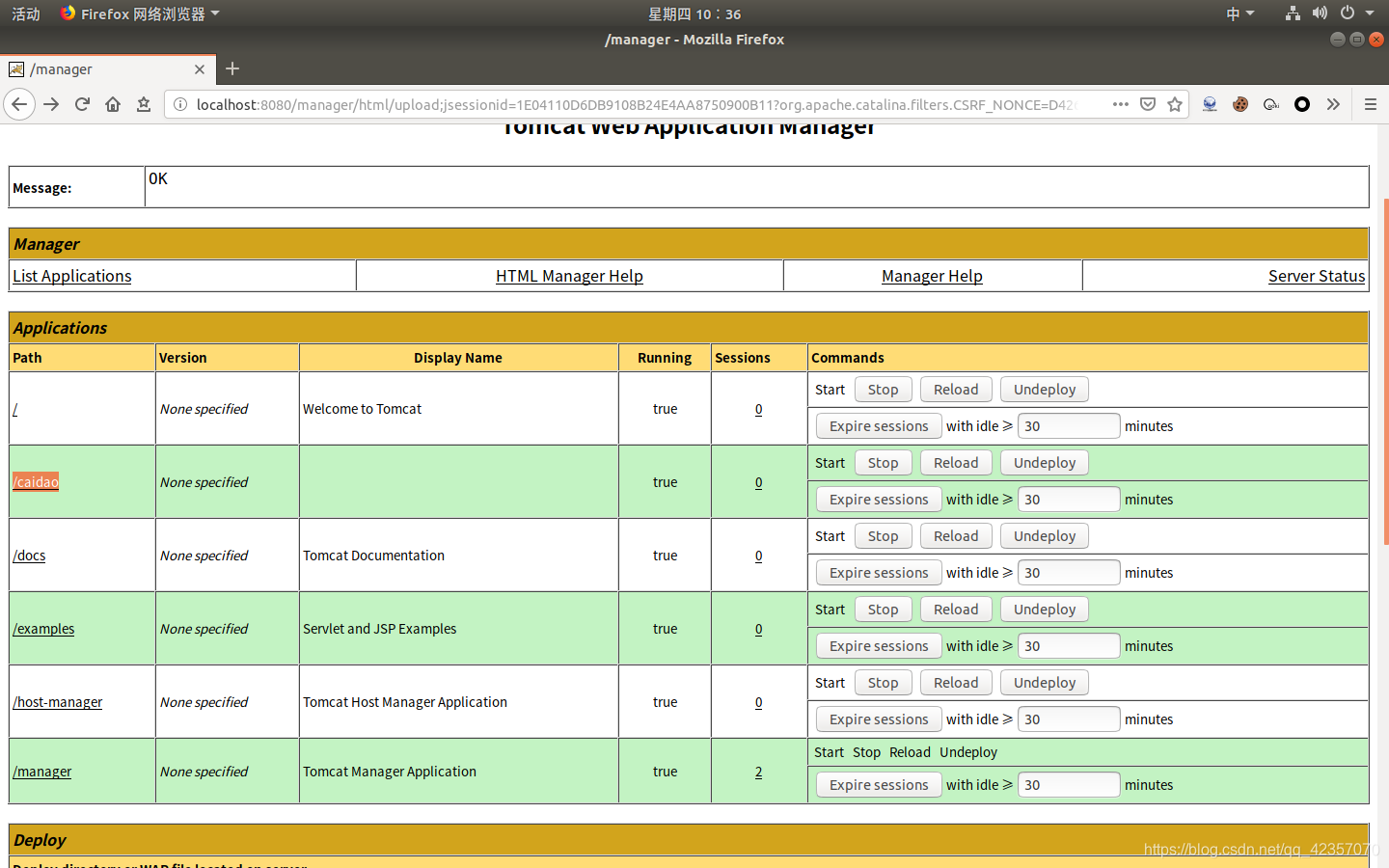Undeploy the root / application
Screen dimensions: 1389x868
coord(1045,390)
